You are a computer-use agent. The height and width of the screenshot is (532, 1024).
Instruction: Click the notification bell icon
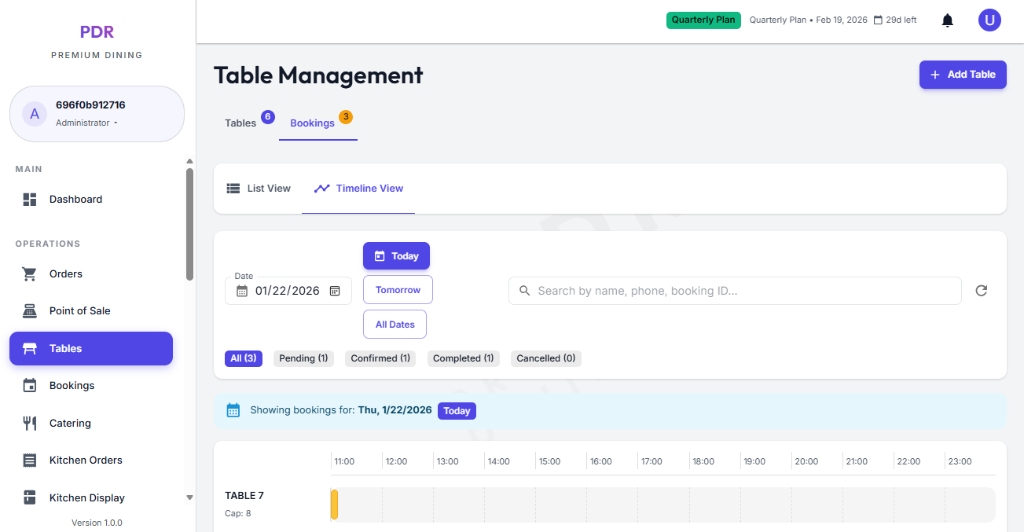coord(947,20)
